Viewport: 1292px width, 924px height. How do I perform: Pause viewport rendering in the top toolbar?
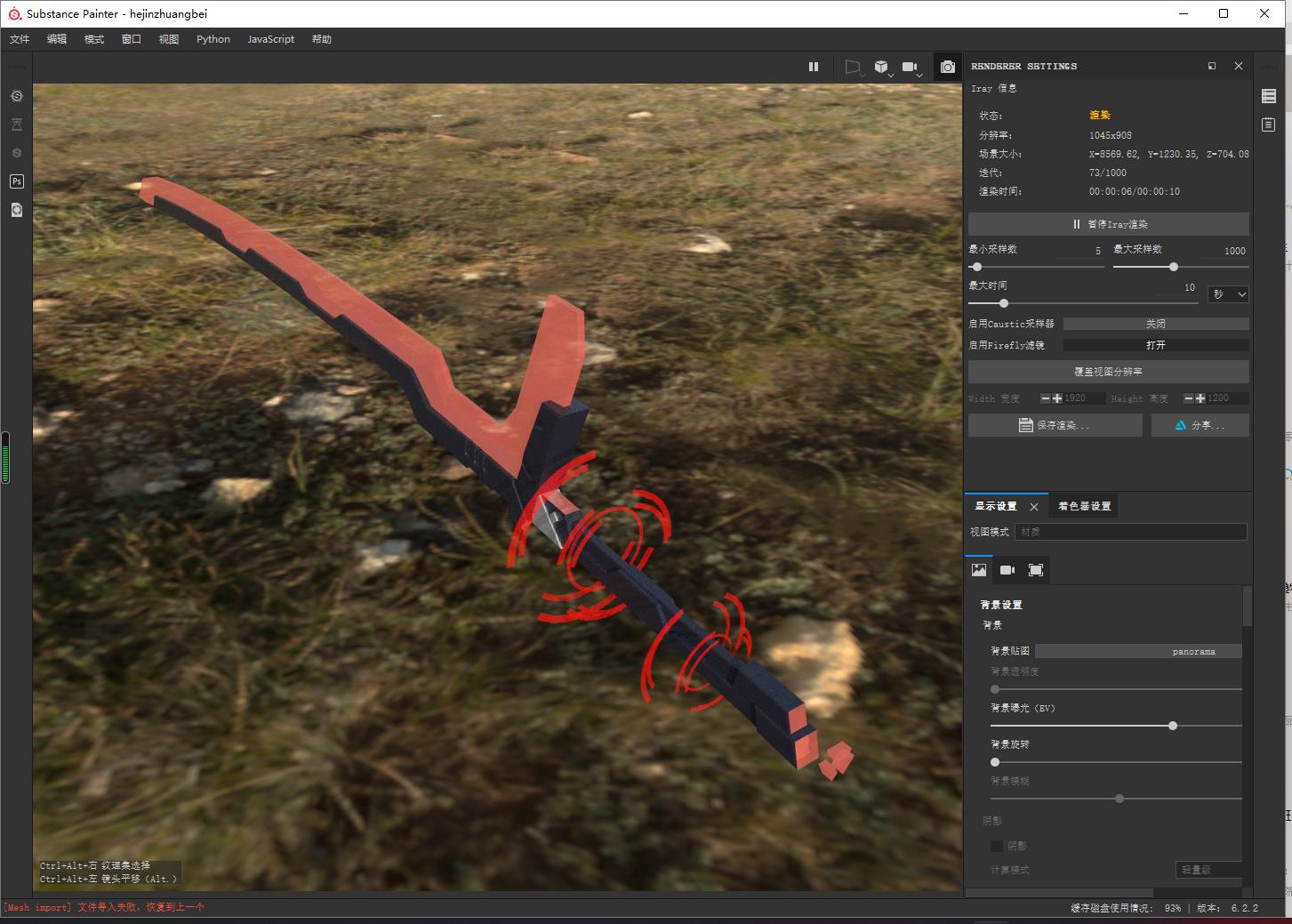click(x=813, y=67)
